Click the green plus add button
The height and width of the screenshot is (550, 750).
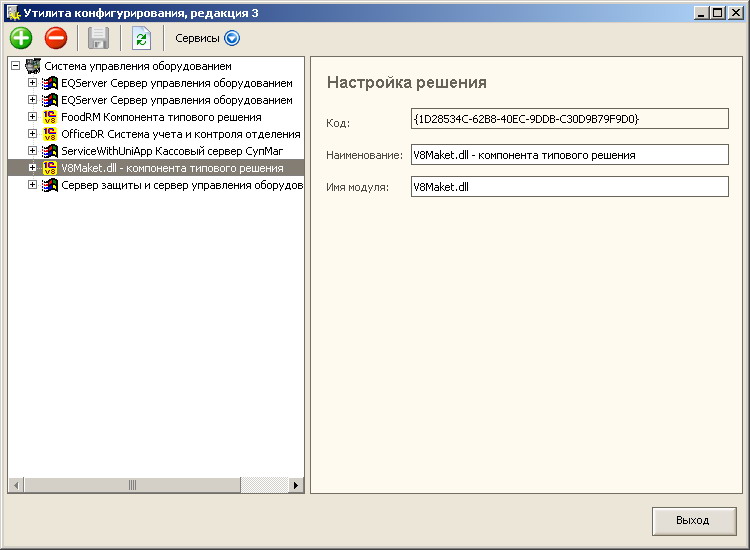coord(21,39)
